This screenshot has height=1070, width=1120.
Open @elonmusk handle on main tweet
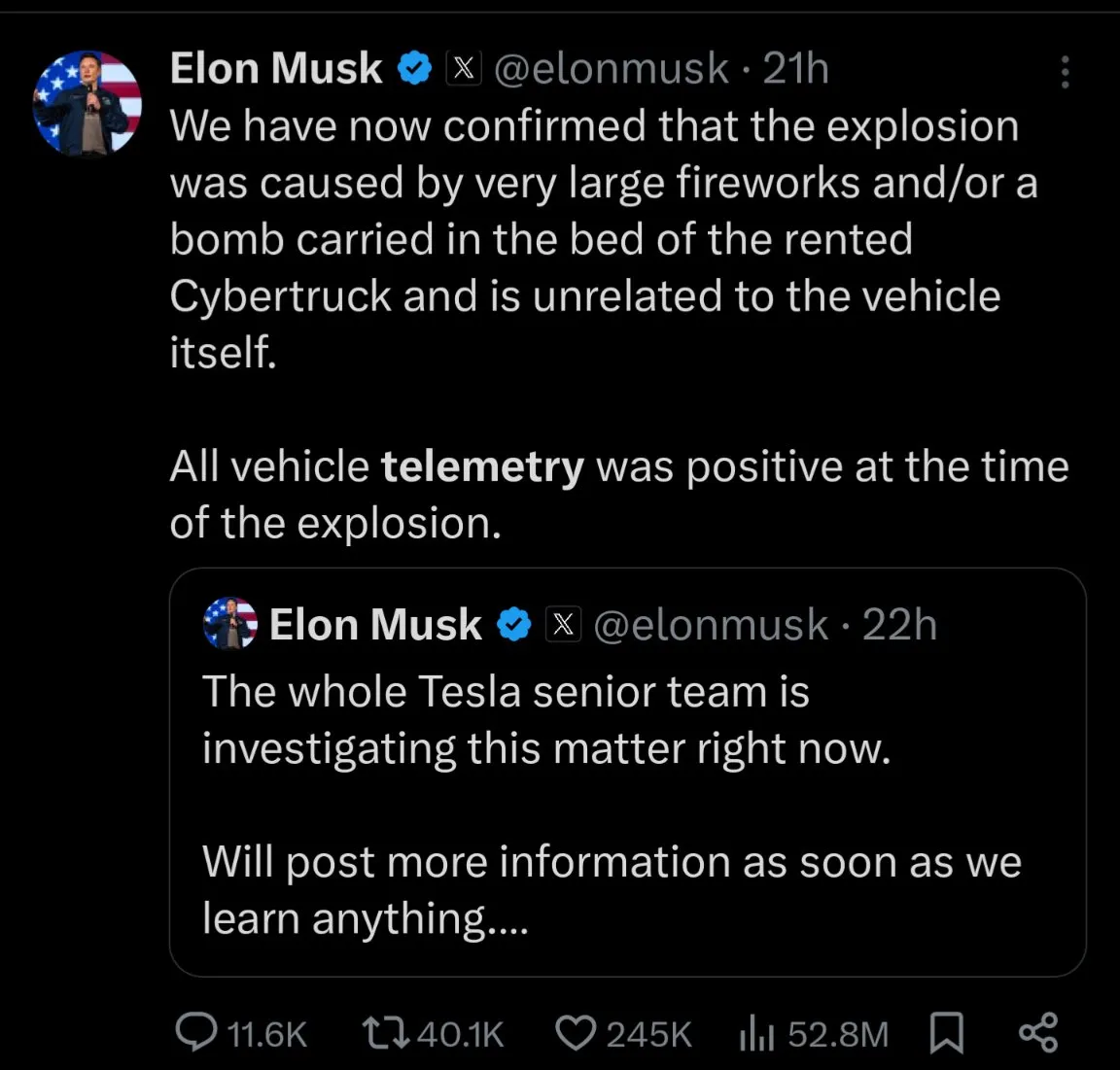611,69
